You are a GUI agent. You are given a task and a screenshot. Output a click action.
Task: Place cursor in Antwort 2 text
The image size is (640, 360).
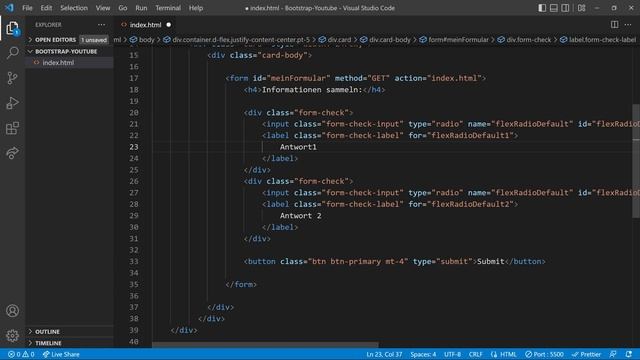pyautogui.click(x=300, y=216)
